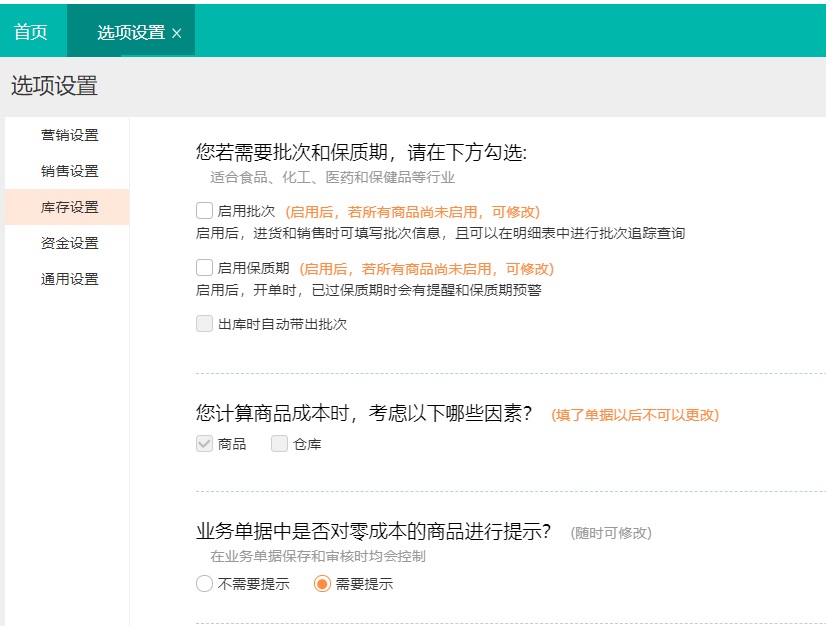Screen dimensions: 826x626
Task: Switch to the 首页 tab
Action: [31, 32]
